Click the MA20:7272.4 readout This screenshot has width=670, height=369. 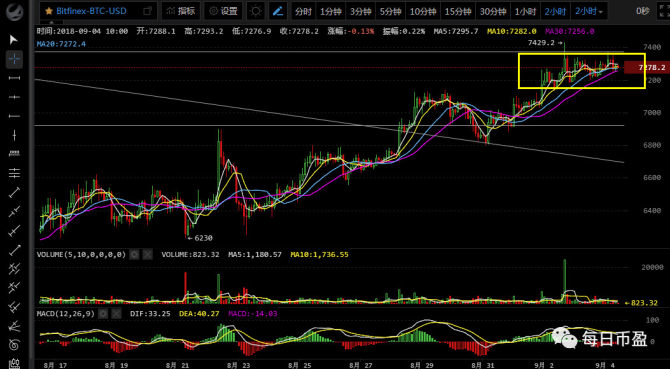point(61,44)
